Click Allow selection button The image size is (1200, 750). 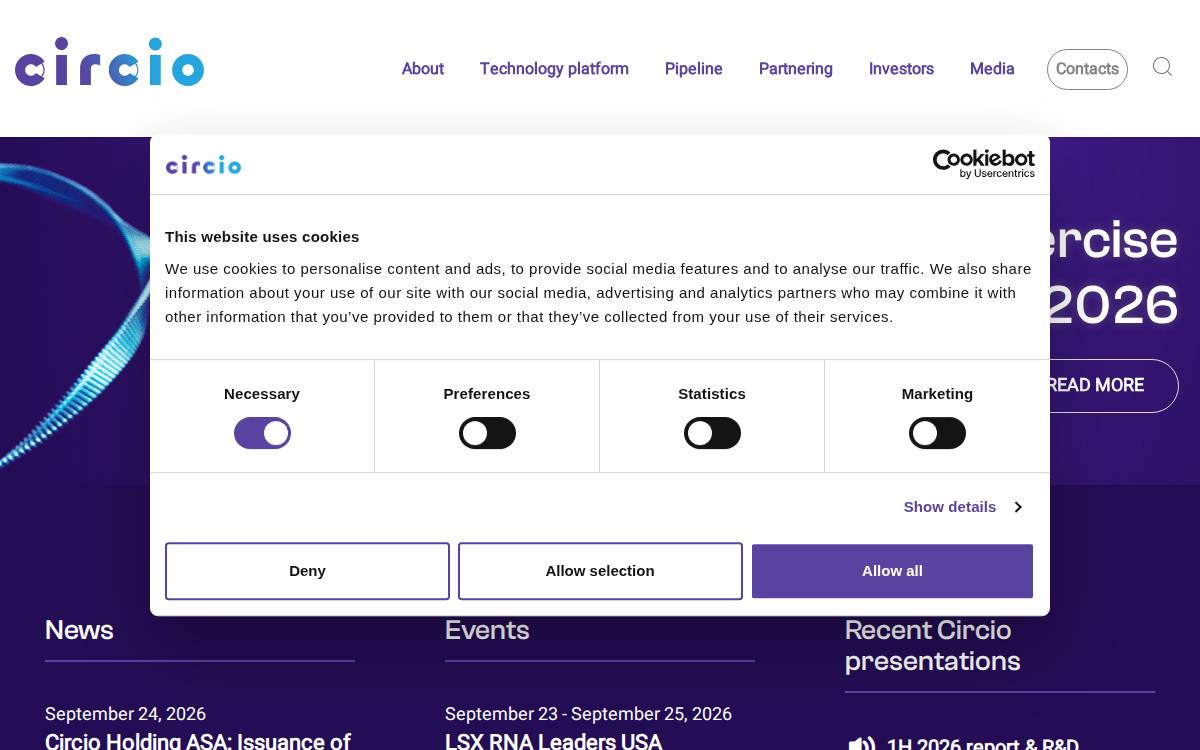[x=600, y=571]
